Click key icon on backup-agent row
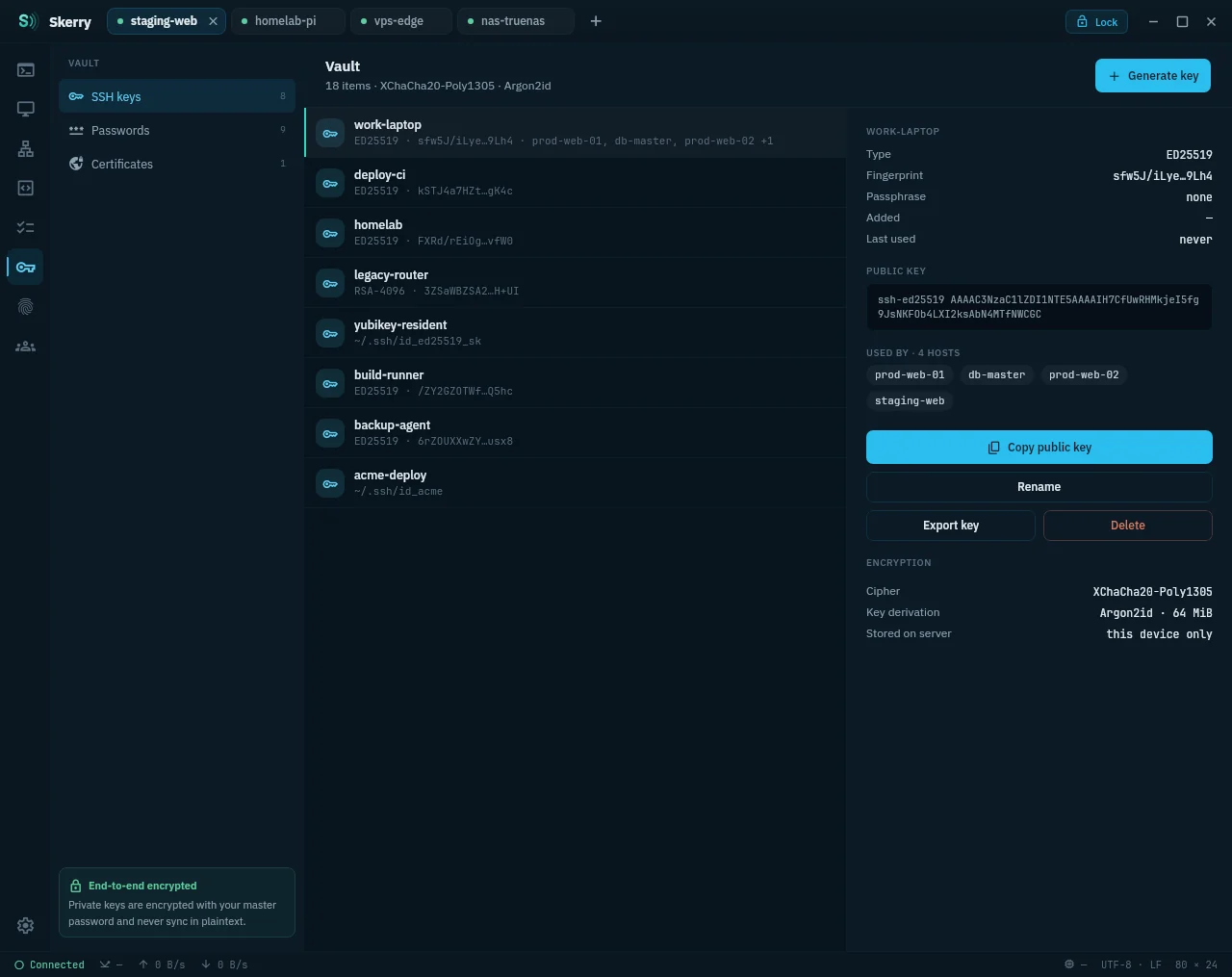This screenshot has width=1232, height=977. 330,433
